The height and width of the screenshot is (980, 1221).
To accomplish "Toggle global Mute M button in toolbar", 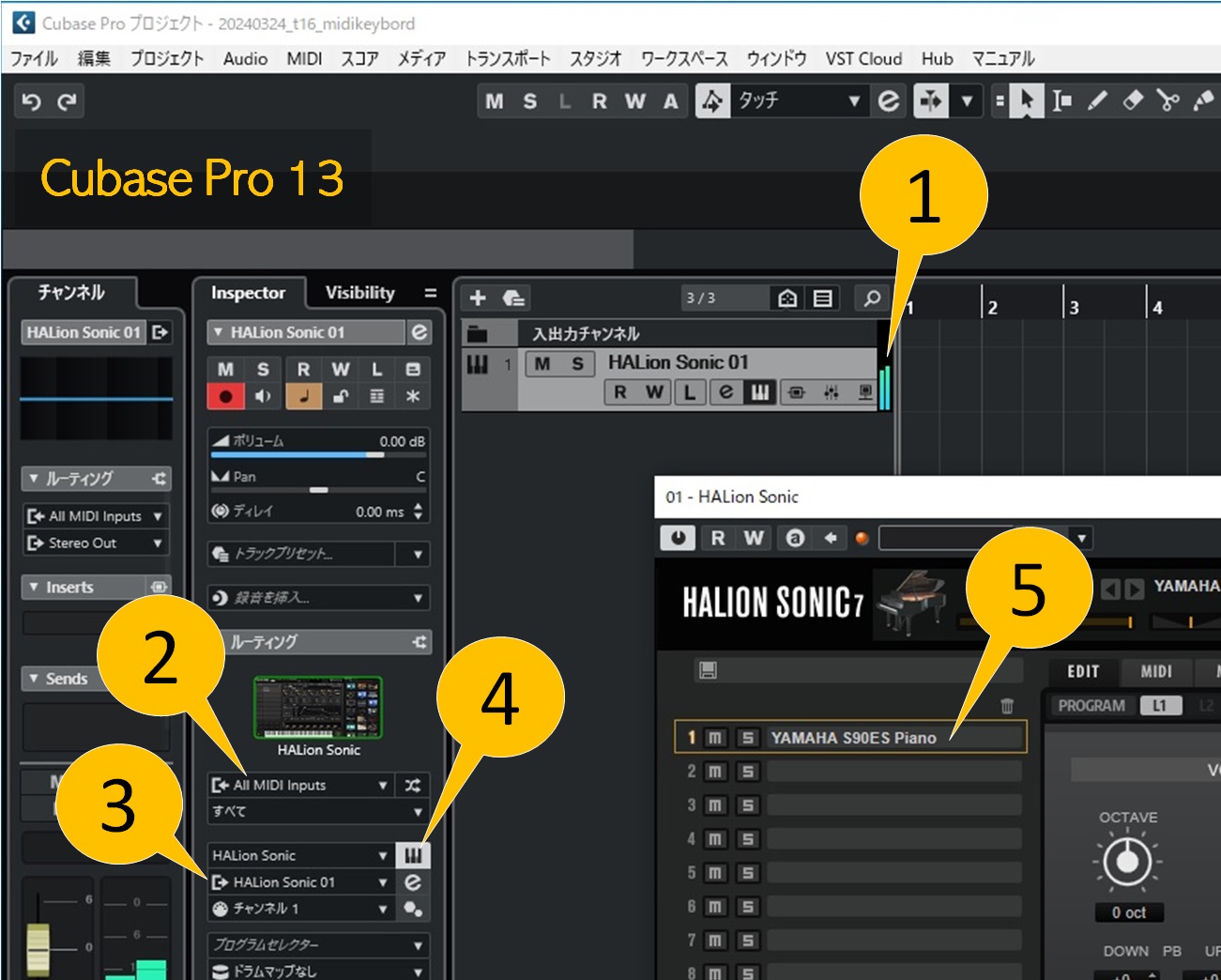I will [x=495, y=101].
